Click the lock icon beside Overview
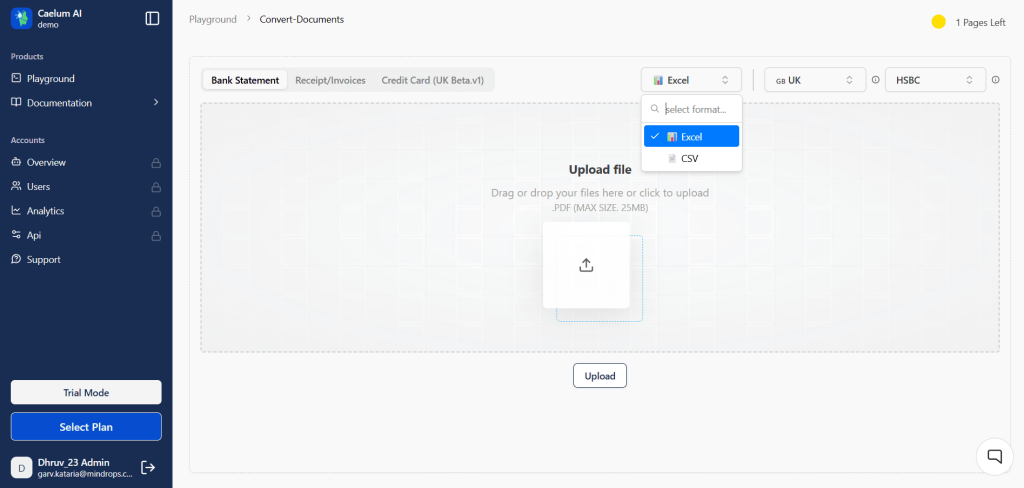The height and width of the screenshot is (488, 1024). [x=156, y=163]
